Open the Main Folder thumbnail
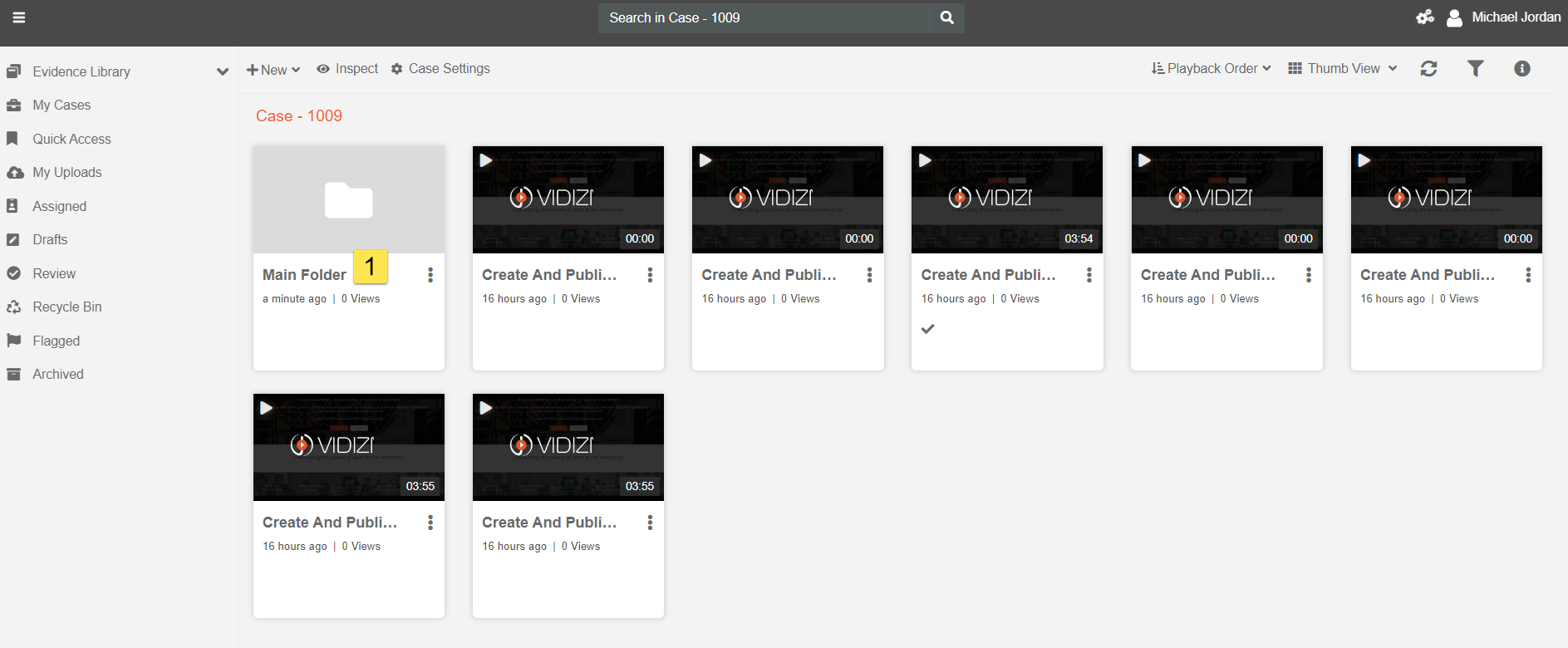This screenshot has height=648, width=1568. (x=348, y=200)
